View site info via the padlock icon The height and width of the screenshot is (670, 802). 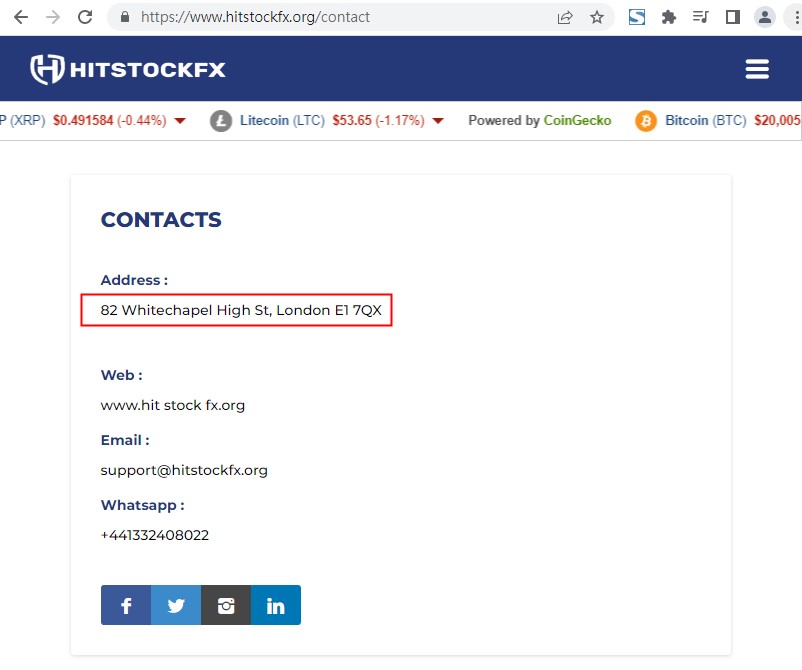pyautogui.click(x=125, y=17)
